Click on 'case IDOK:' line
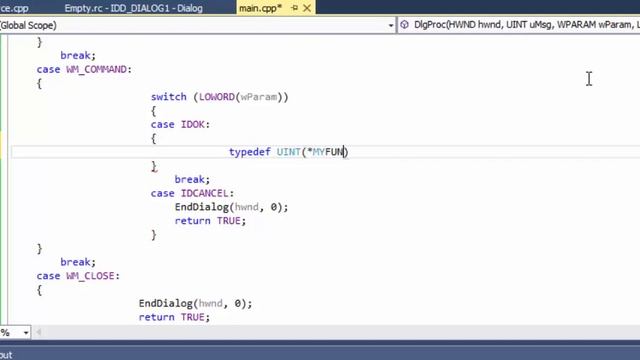The image size is (640, 360). [180, 124]
